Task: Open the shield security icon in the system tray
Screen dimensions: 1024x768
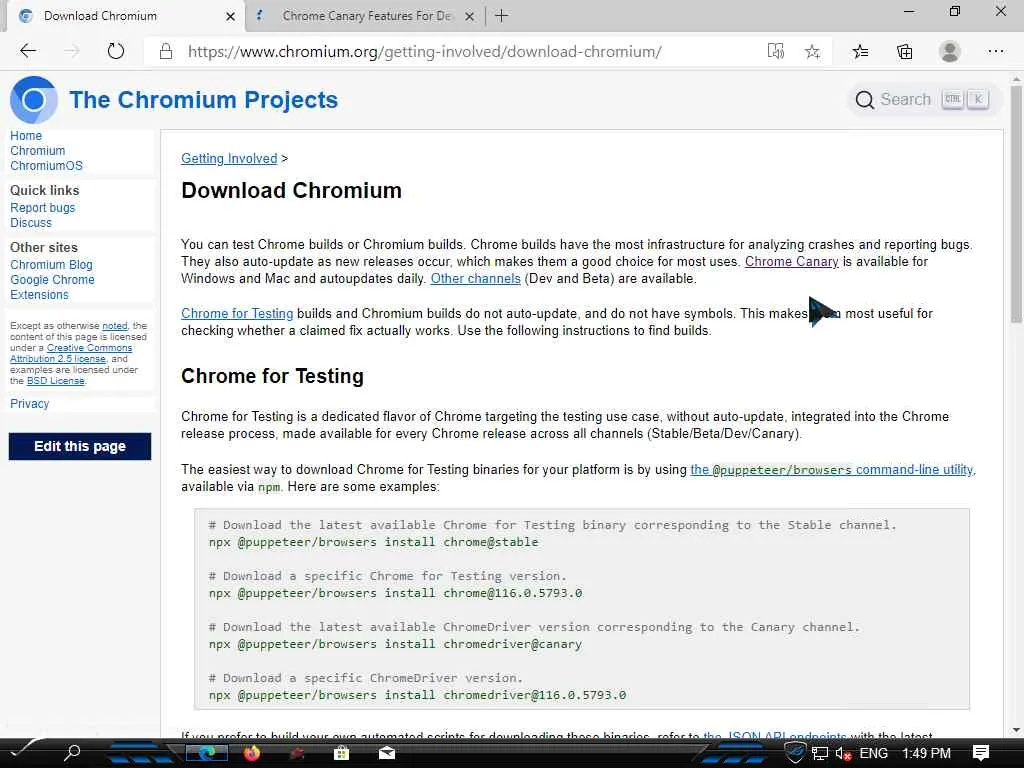Action: (795, 753)
